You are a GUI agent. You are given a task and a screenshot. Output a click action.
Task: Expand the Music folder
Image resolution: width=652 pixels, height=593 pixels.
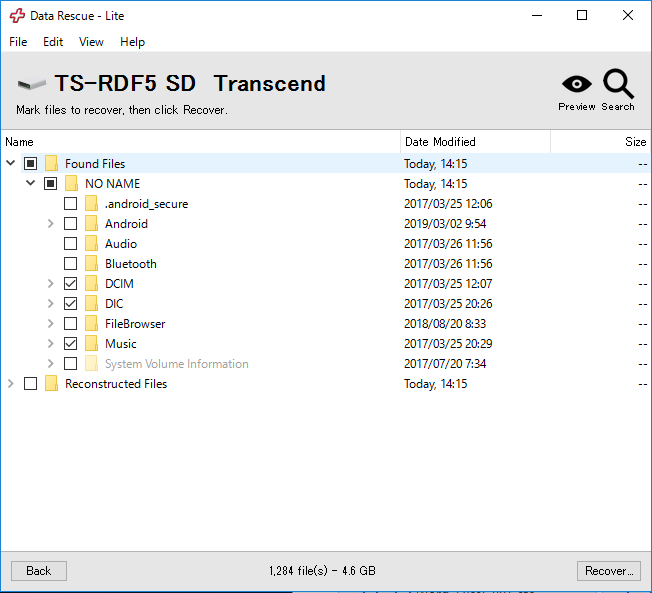51,343
